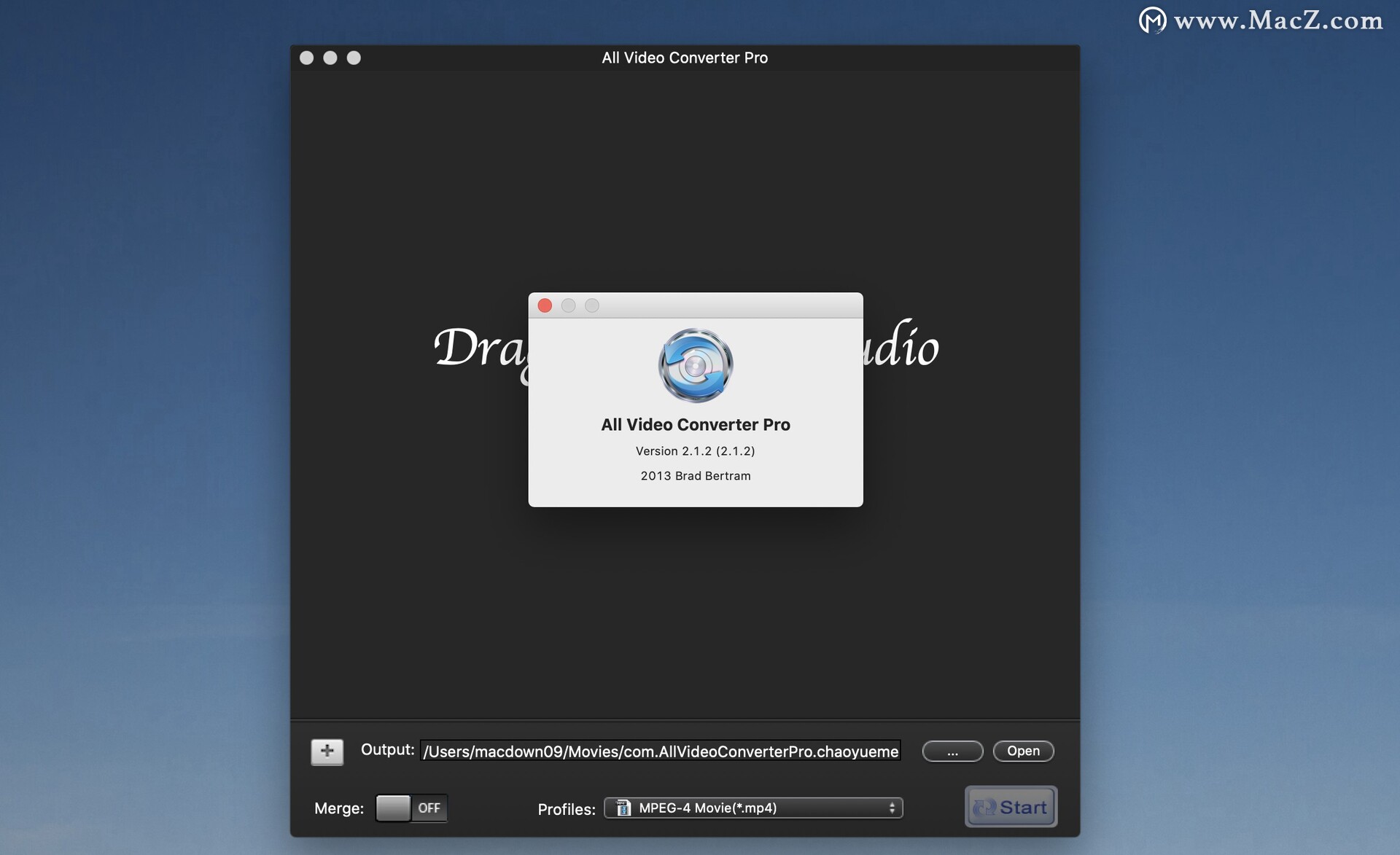This screenshot has height=855, width=1400.
Task: Toggle the Merge switch
Action: 411,808
